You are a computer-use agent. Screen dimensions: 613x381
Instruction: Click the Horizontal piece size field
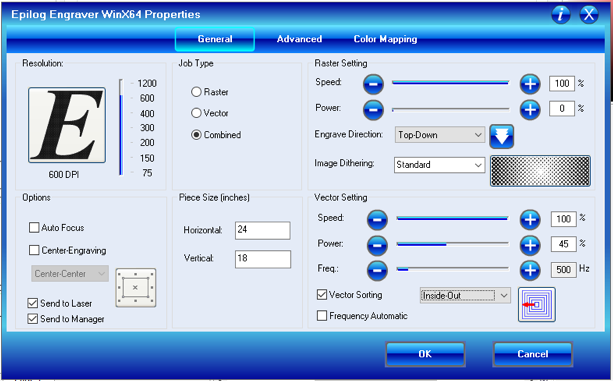tap(263, 230)
